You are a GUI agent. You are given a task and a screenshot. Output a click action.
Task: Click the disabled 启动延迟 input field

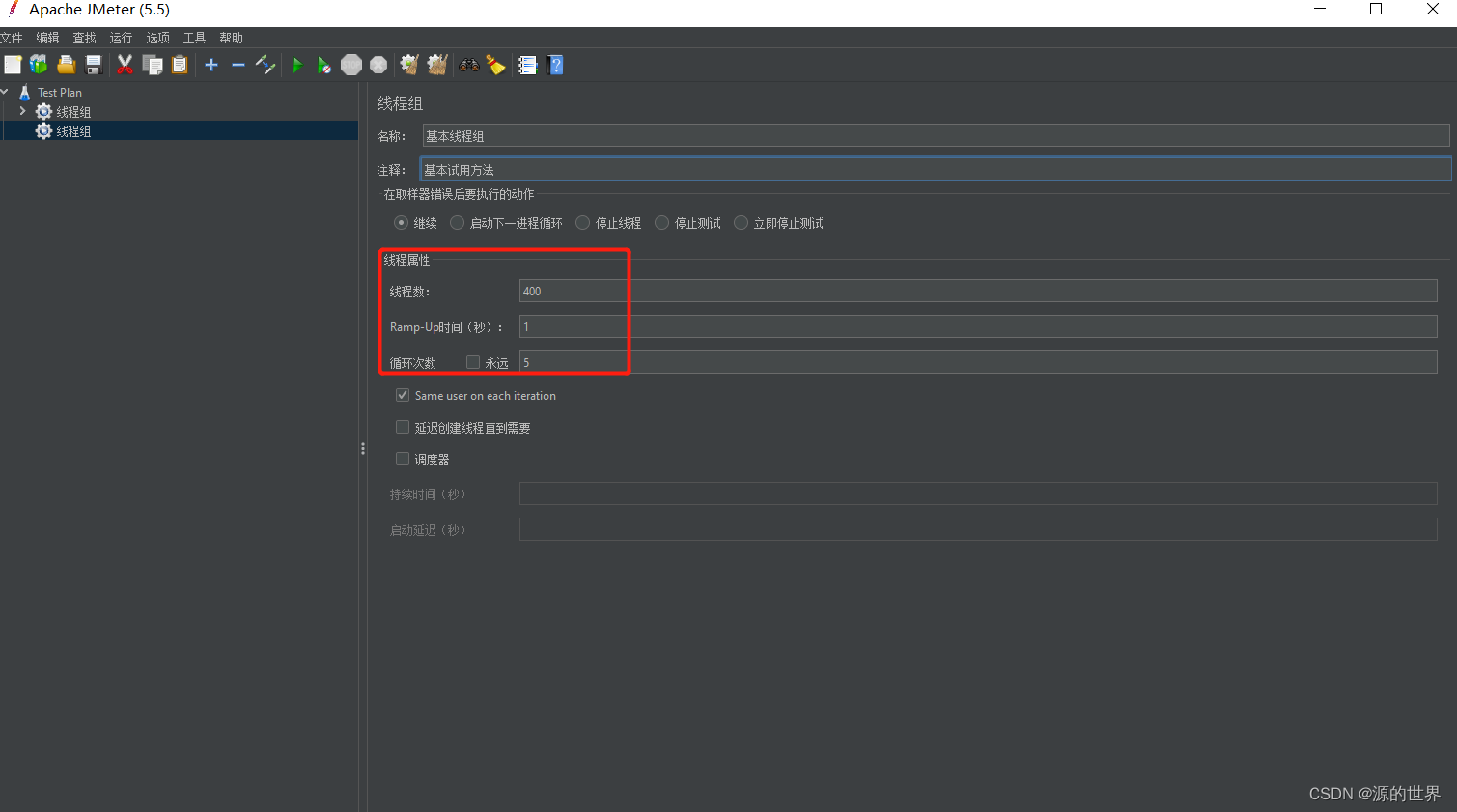(978, 529)
